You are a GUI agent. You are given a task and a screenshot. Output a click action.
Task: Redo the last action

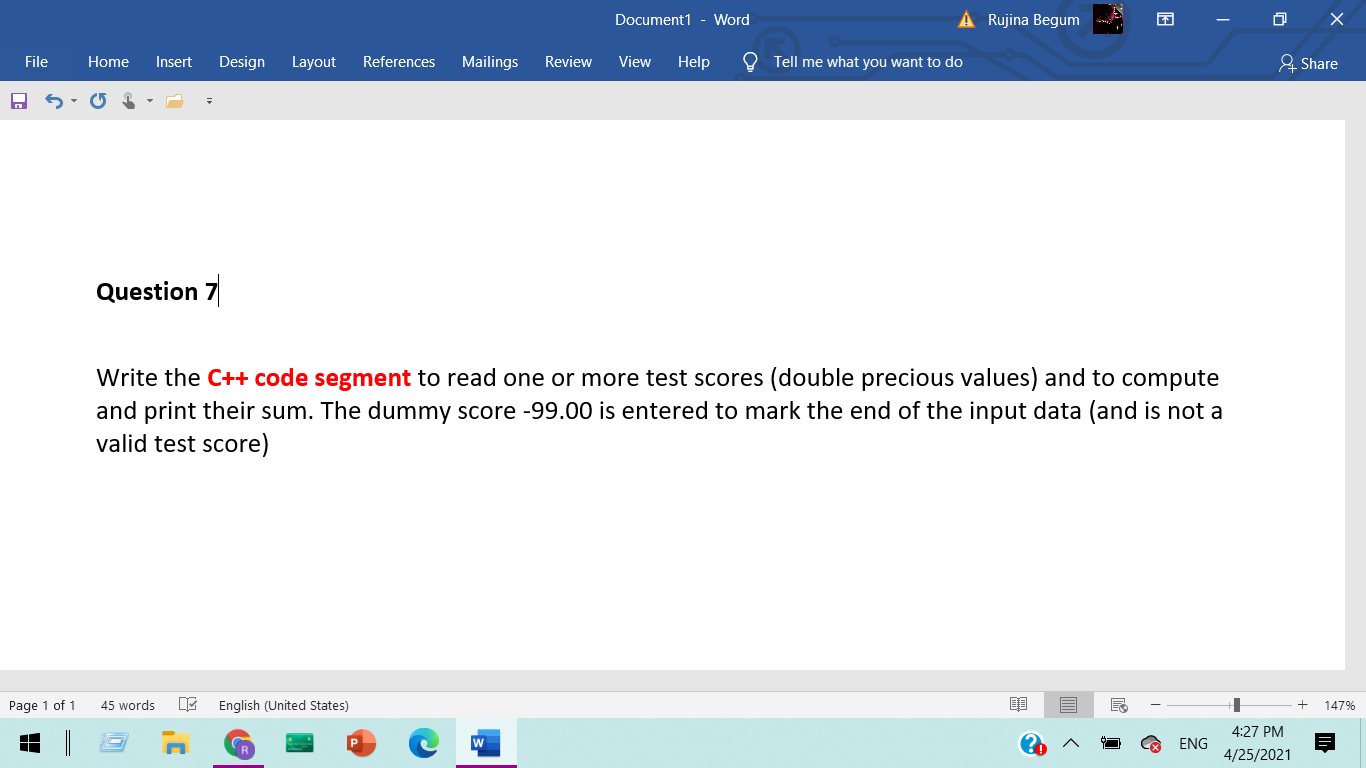97,100
